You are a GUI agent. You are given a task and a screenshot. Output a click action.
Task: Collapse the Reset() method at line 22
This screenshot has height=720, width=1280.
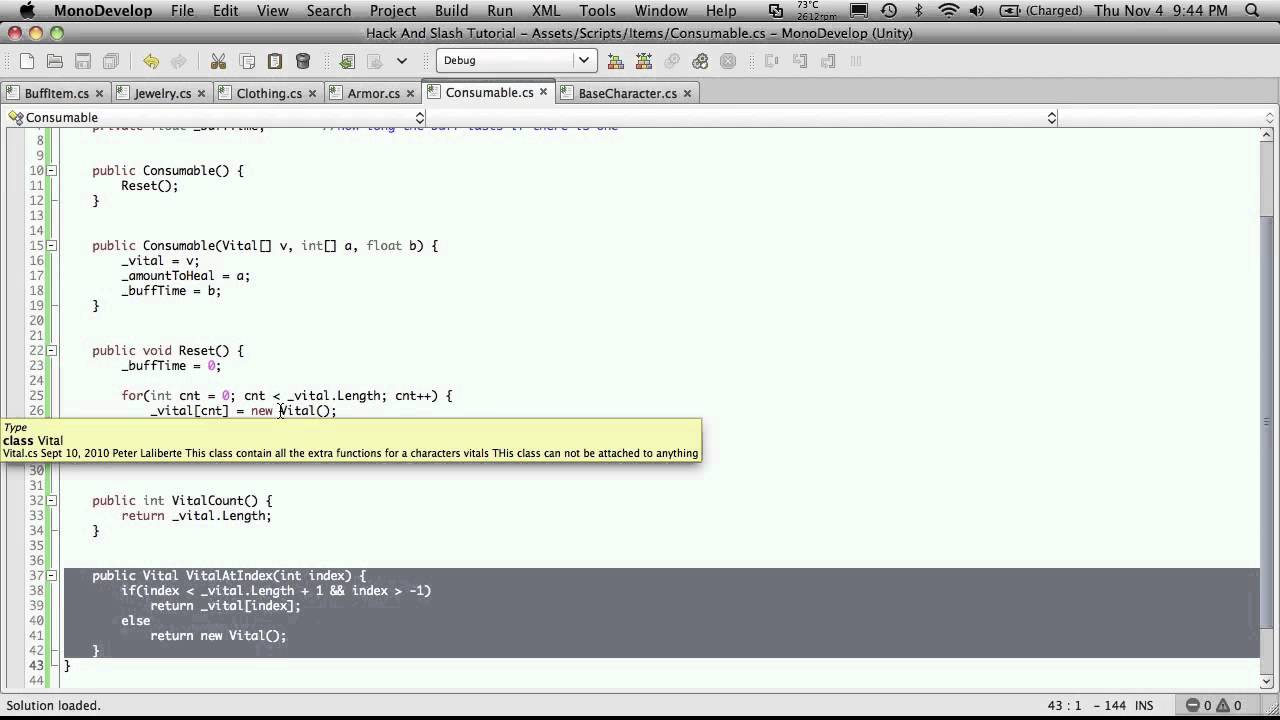(51, 350)
